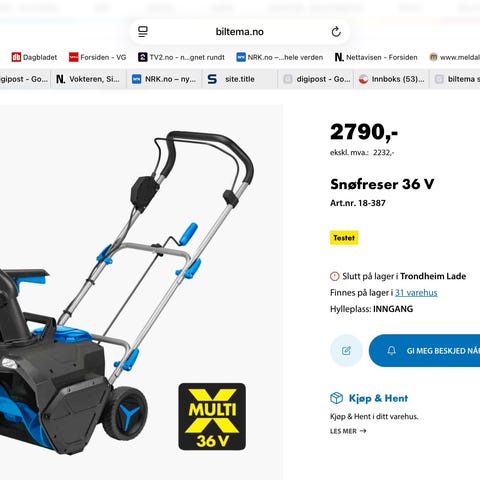Open the reader view icon in address bar
Viewport: 480px width, 480px height.
tap(143, 32)
